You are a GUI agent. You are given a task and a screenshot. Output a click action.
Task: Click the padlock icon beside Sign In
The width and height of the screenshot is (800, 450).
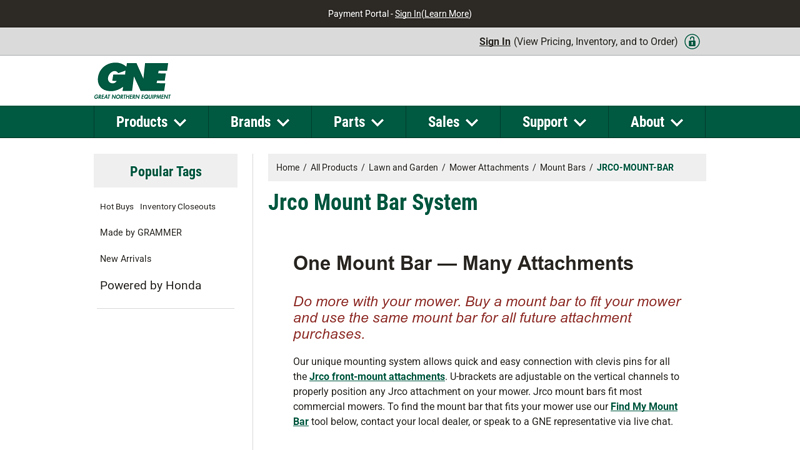[x=692, y=41]
